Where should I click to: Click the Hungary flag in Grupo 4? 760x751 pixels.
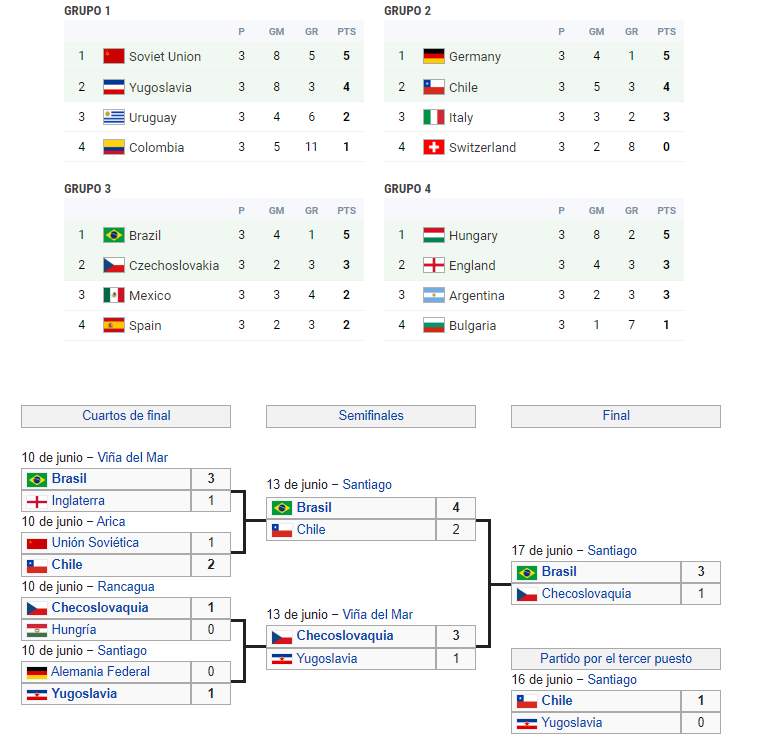(434, 235)
